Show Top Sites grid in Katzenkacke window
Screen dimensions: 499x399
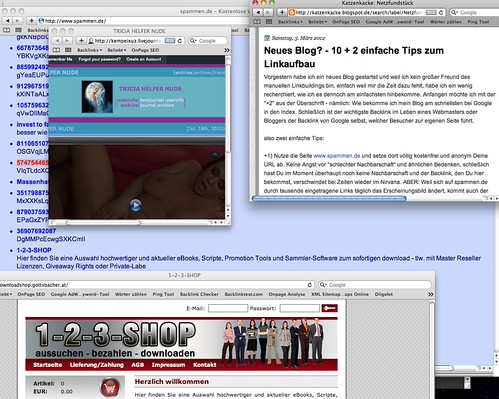pos(269,22)
